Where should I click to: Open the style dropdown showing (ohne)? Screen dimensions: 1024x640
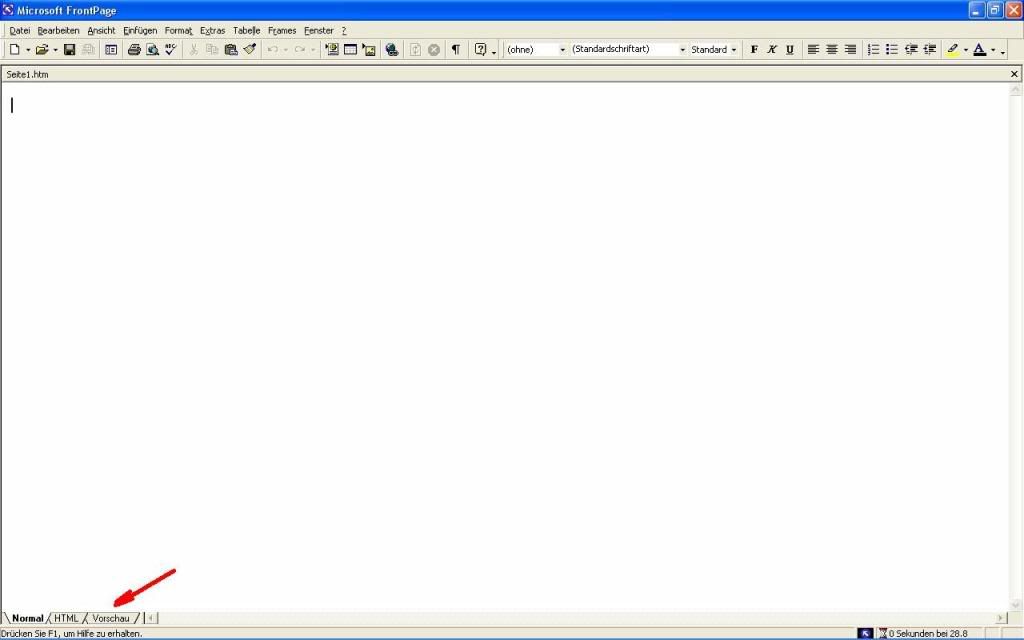pyautogui.click(x=562, y=50)
